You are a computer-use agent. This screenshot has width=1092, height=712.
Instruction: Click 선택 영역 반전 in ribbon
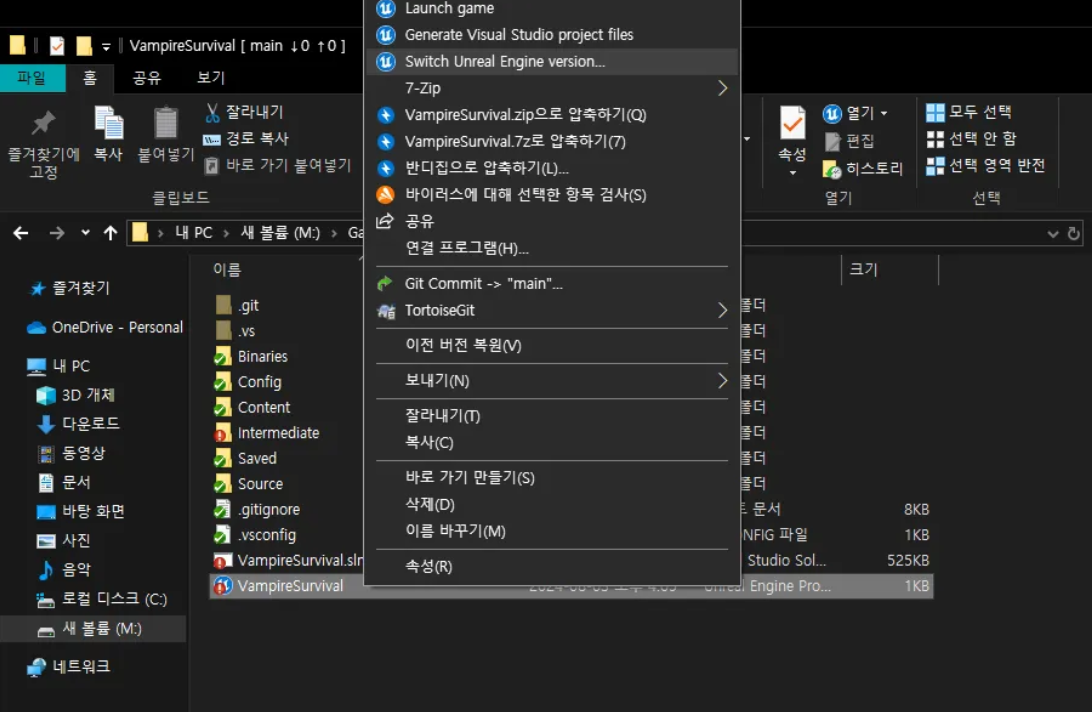tap(985, 166)
